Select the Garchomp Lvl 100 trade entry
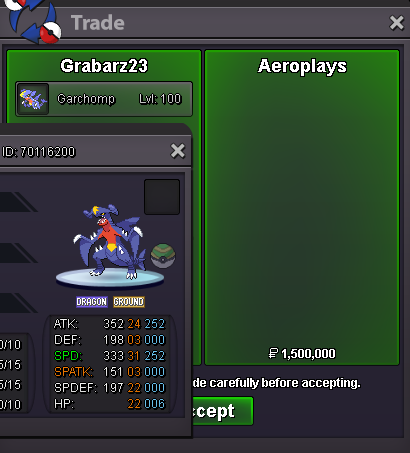The height and width of the screenshot is (453, 410). tap(104, 99)
